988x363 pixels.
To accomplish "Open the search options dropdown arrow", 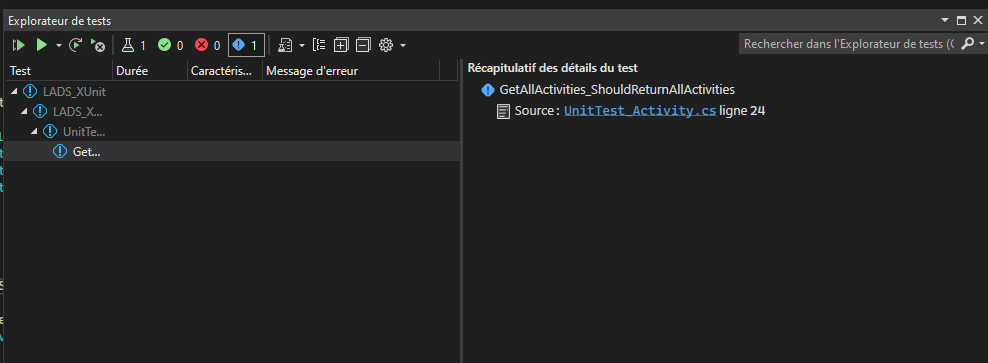I will click(982, 44).
